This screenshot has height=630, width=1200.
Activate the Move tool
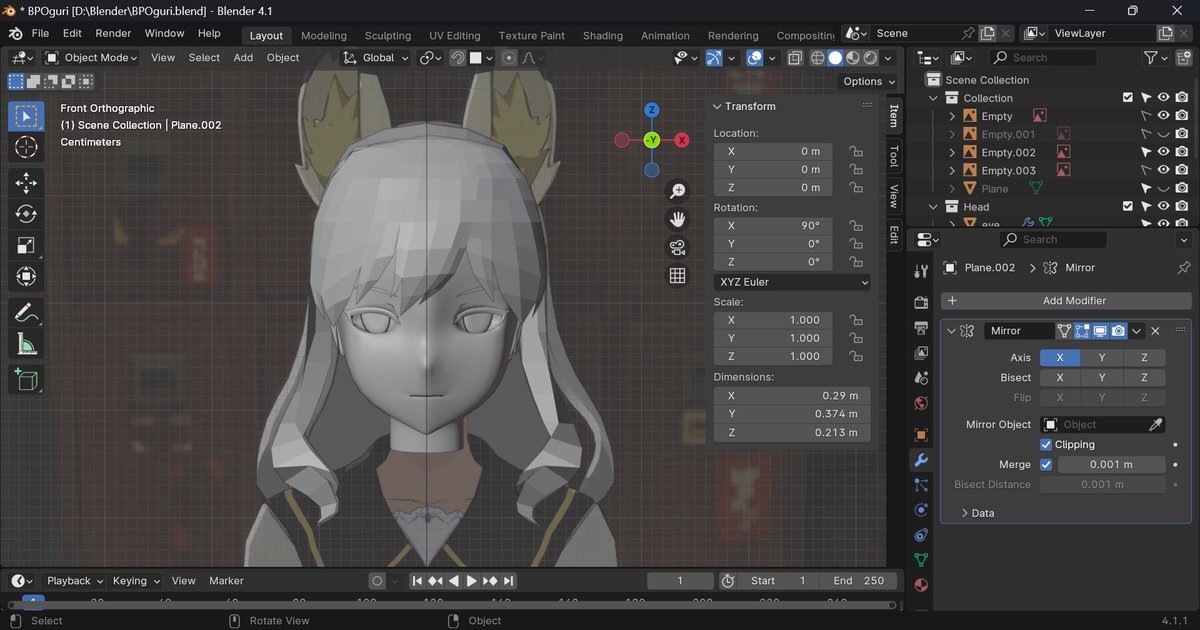pyautogui.click(x=26, y=182)
